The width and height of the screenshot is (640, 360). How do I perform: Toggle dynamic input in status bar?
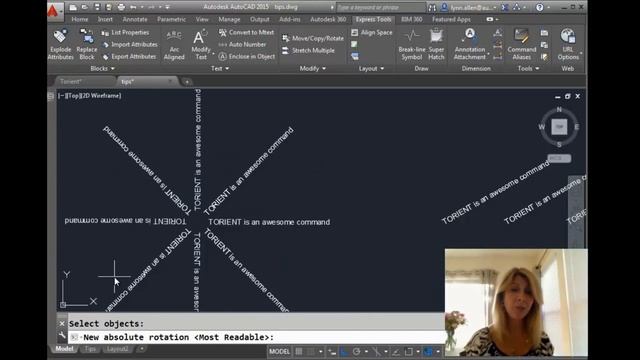(332, 351)
